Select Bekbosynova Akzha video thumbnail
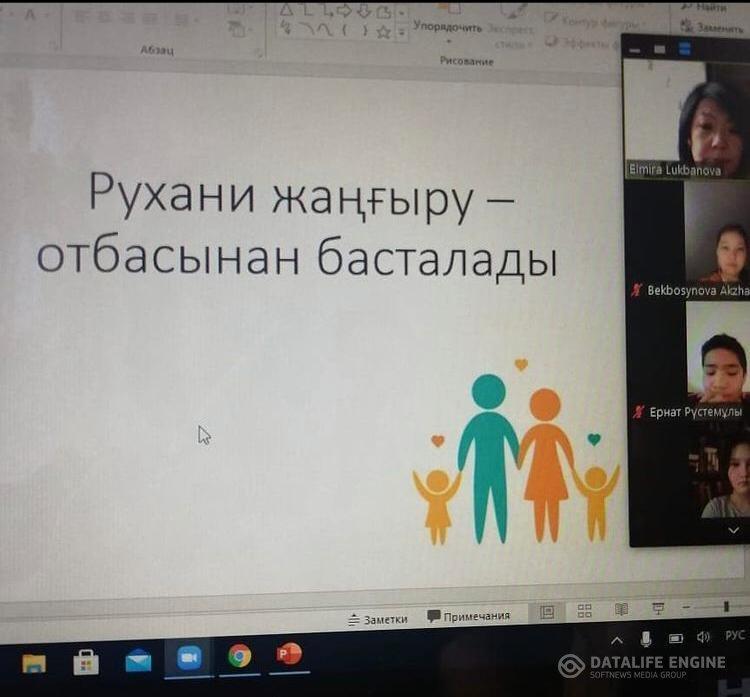This screenshot has width=750, height=697. pos(689,240)
